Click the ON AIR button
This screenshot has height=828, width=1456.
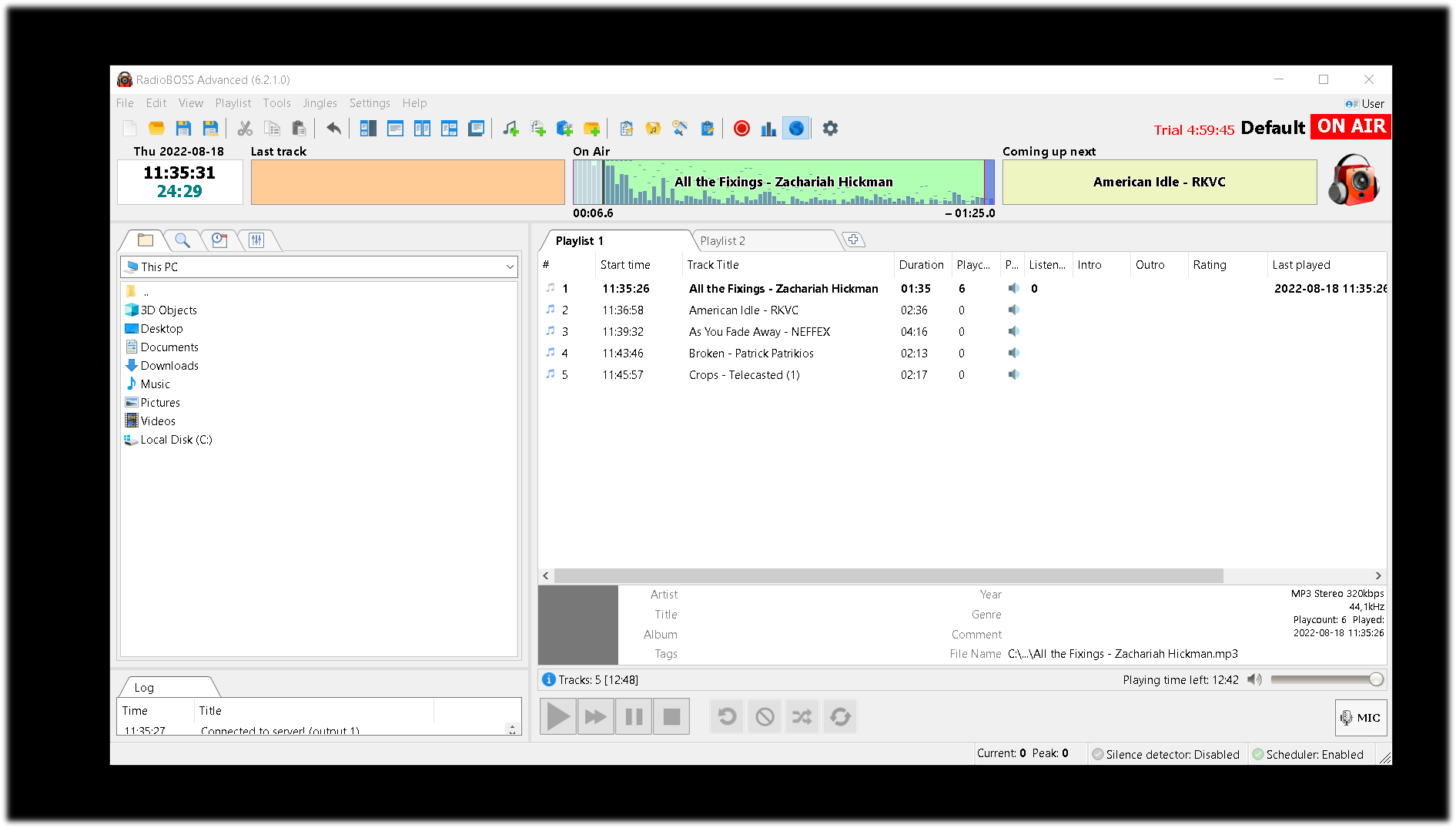1351,127
